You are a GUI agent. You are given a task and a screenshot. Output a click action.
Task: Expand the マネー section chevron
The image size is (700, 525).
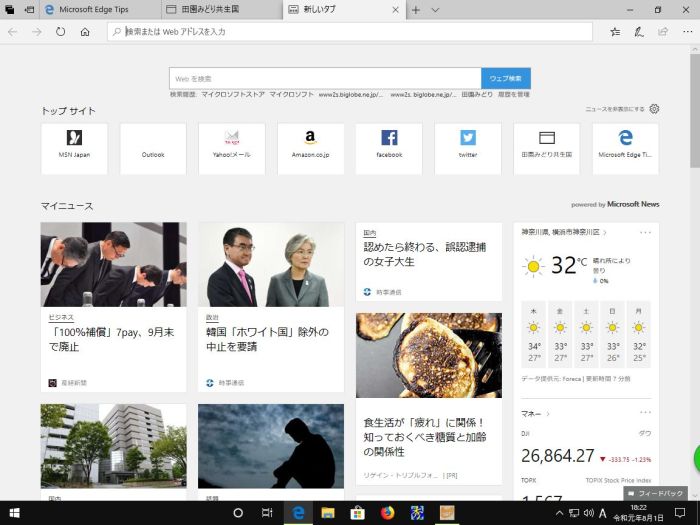[x=549, y=413]
